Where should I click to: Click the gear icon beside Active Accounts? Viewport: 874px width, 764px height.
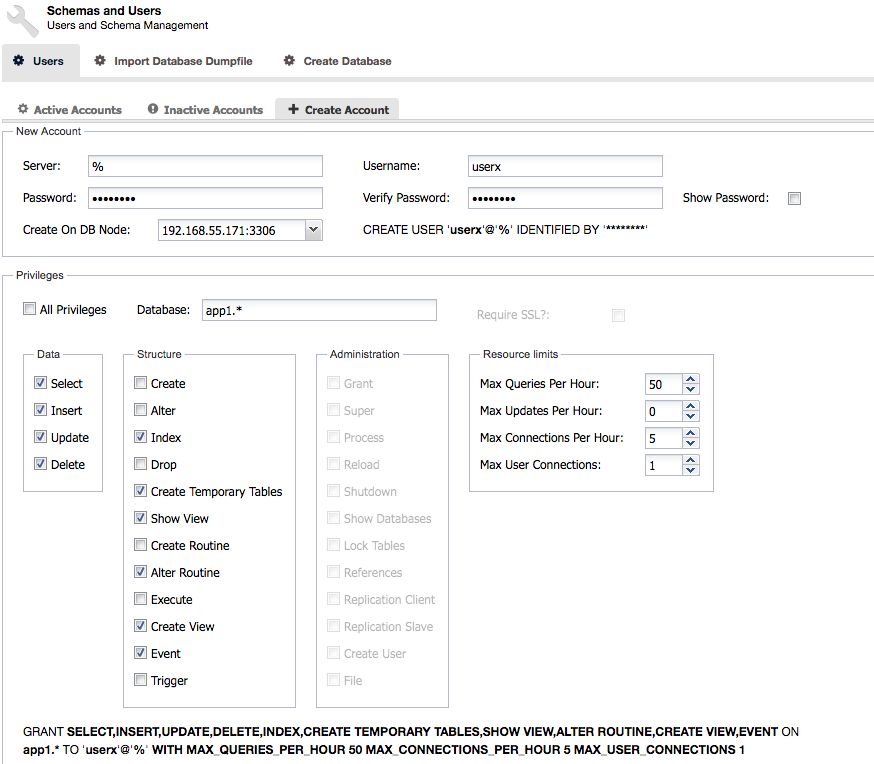(x=23, y=109)
